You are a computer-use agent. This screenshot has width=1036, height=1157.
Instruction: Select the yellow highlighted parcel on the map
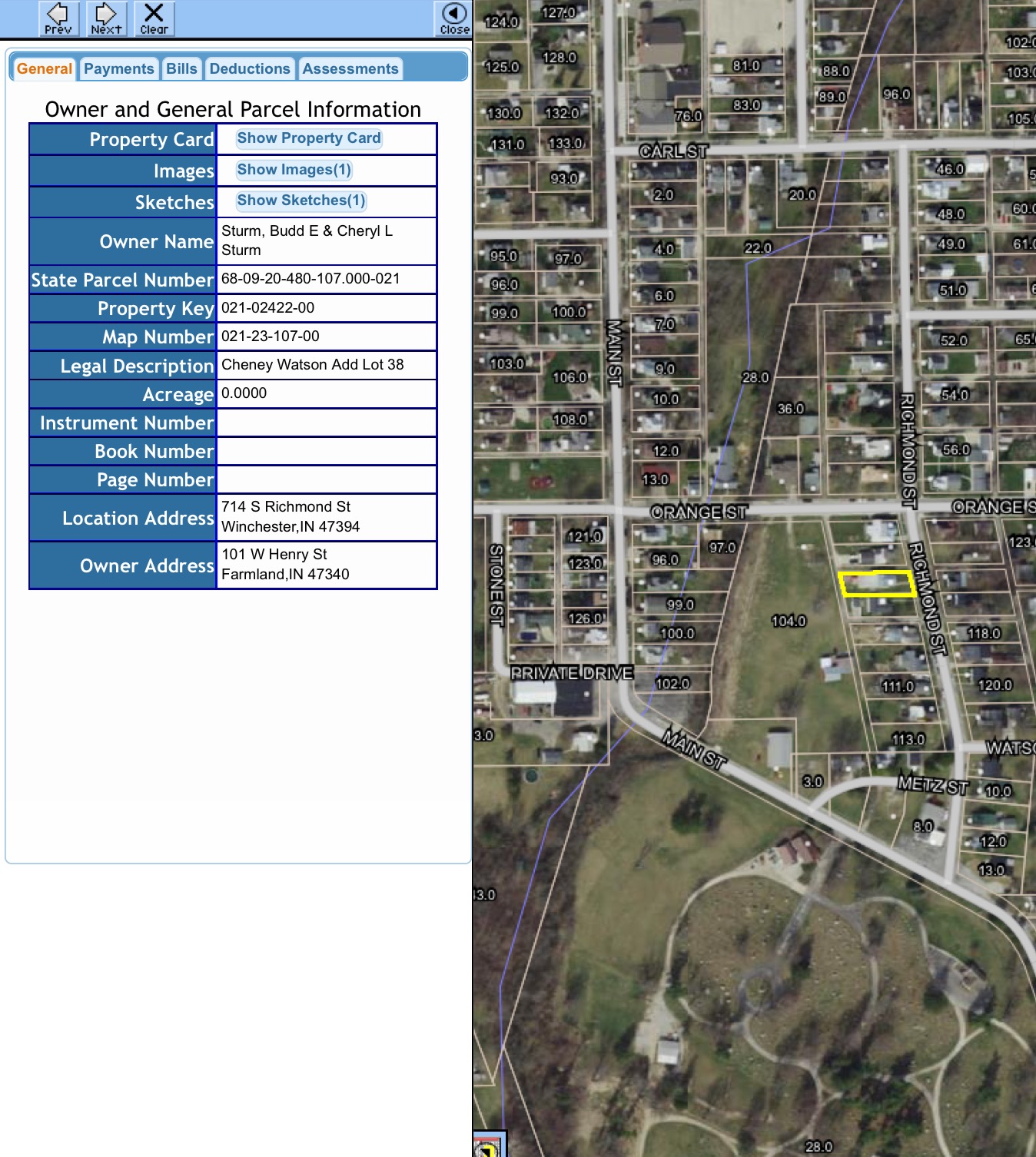coord(878,584)
